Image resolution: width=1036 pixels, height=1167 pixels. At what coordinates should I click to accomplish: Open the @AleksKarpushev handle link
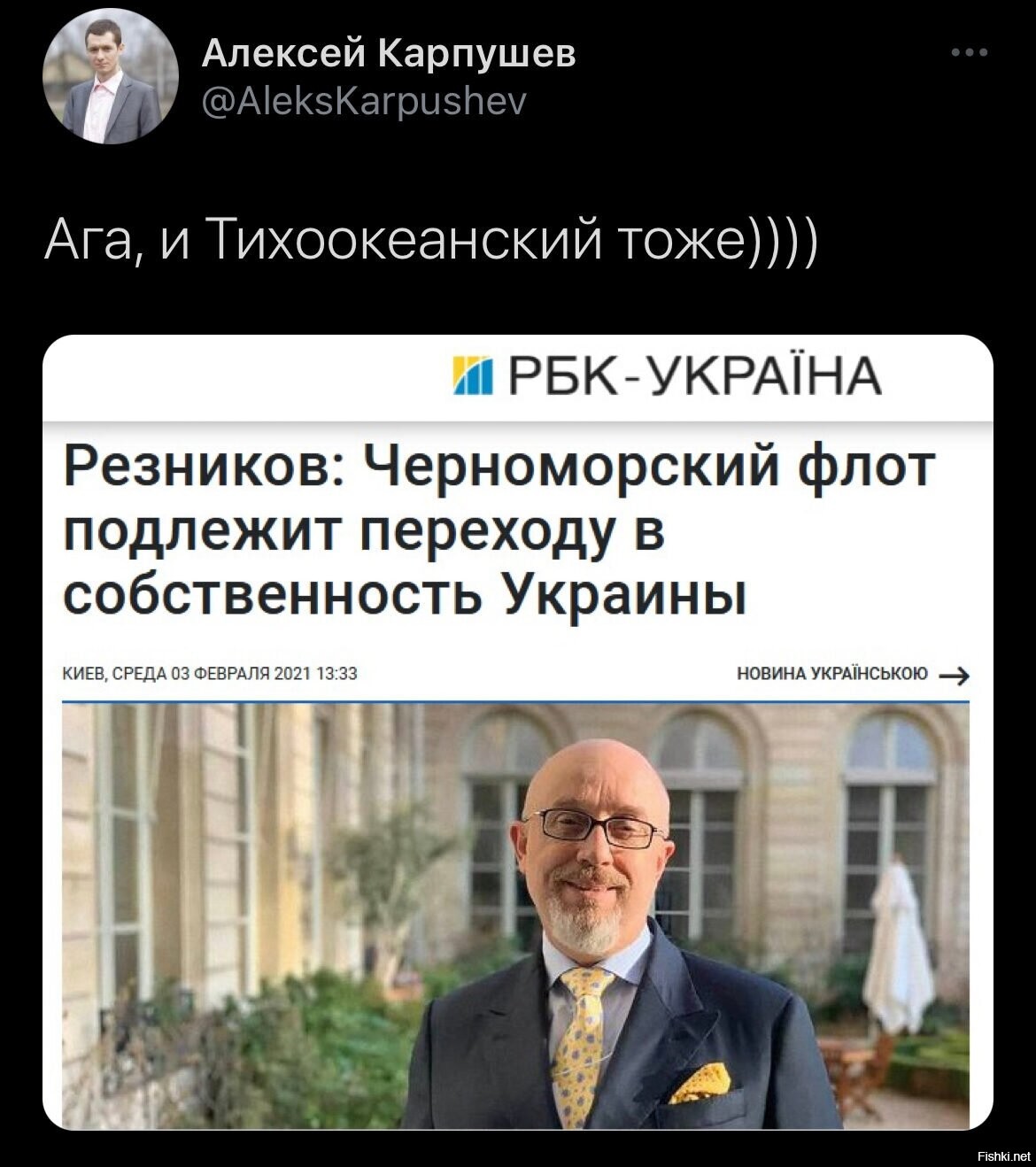click(x=364, y=103)
